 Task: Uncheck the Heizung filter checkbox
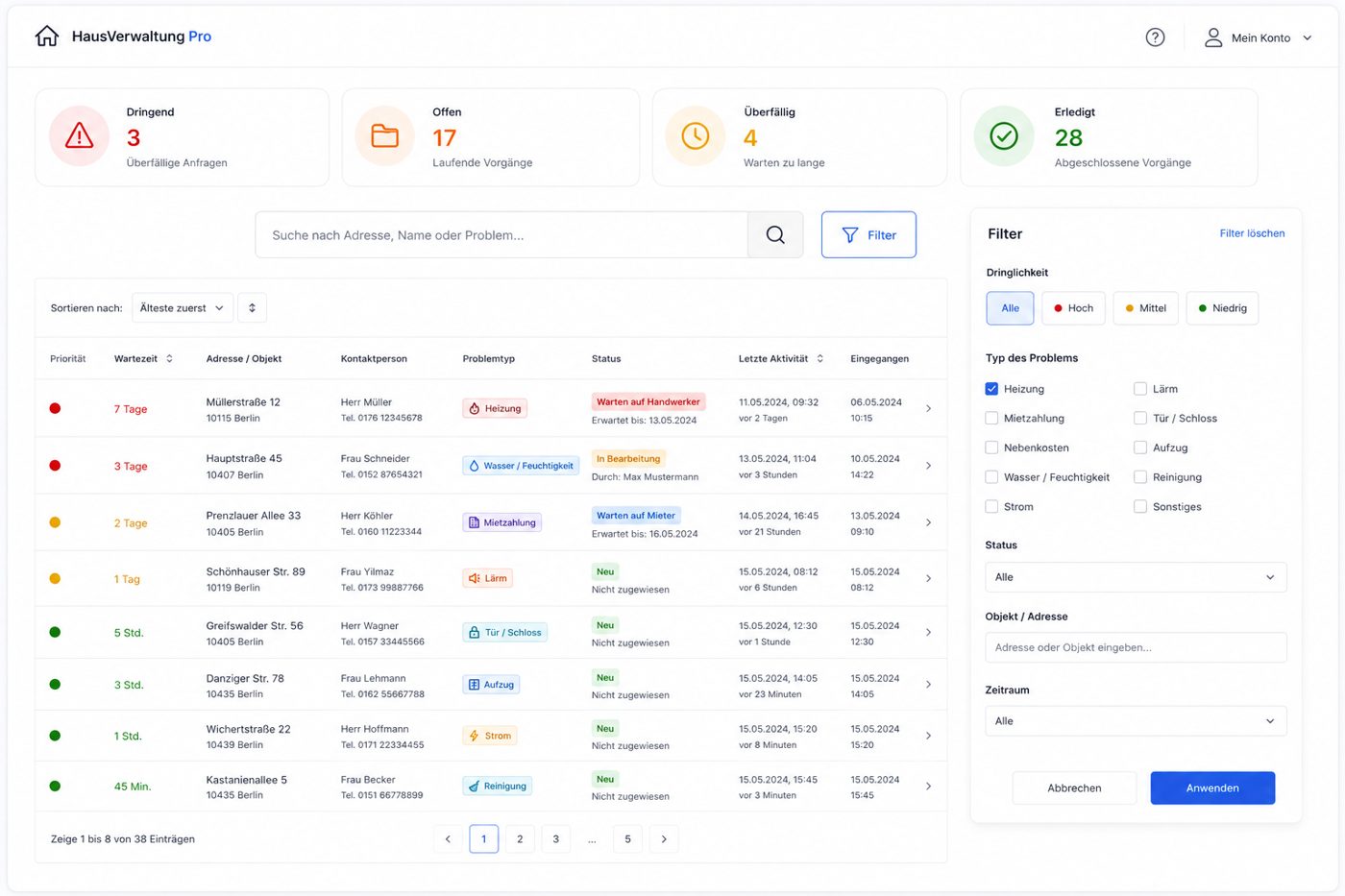coord(991,389)
